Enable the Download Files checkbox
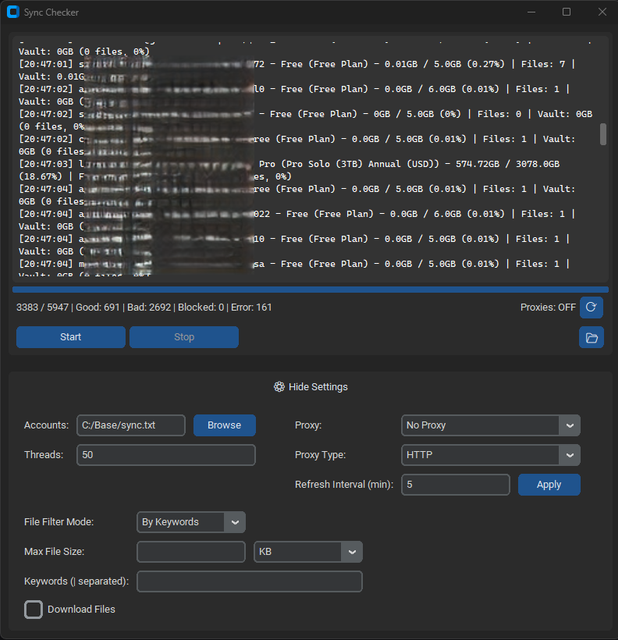The image size is (618, 640). coord(34,609)
